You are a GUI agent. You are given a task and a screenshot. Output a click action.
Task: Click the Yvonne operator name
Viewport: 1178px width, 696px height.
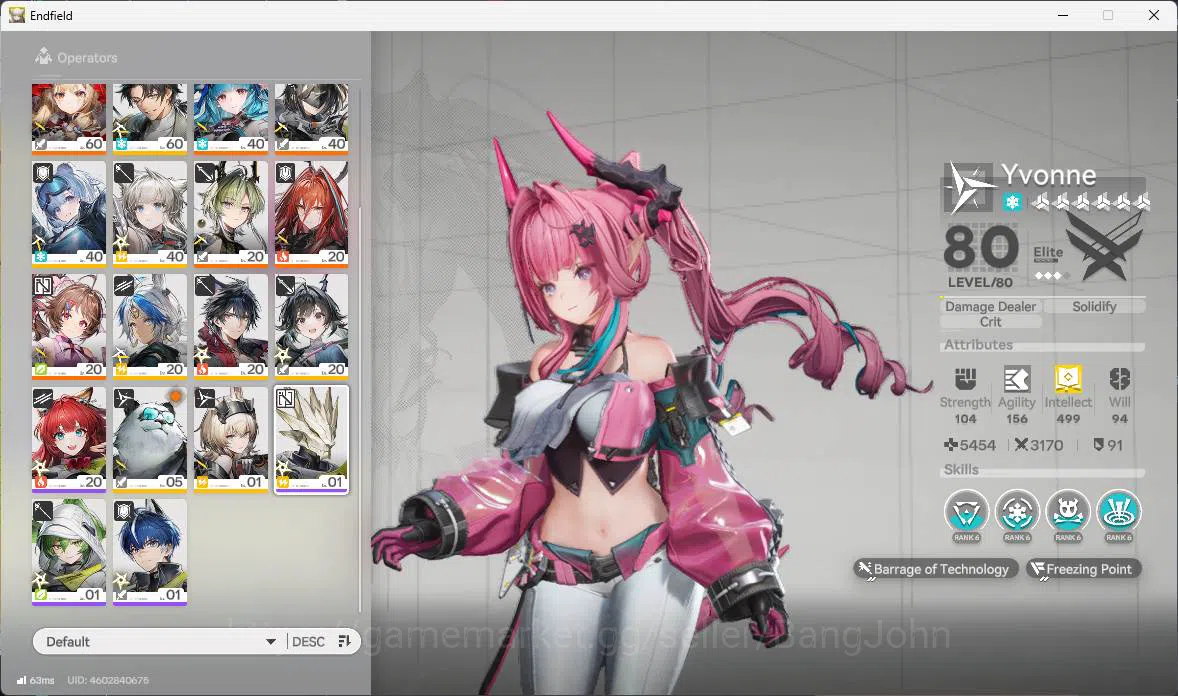1048,175
